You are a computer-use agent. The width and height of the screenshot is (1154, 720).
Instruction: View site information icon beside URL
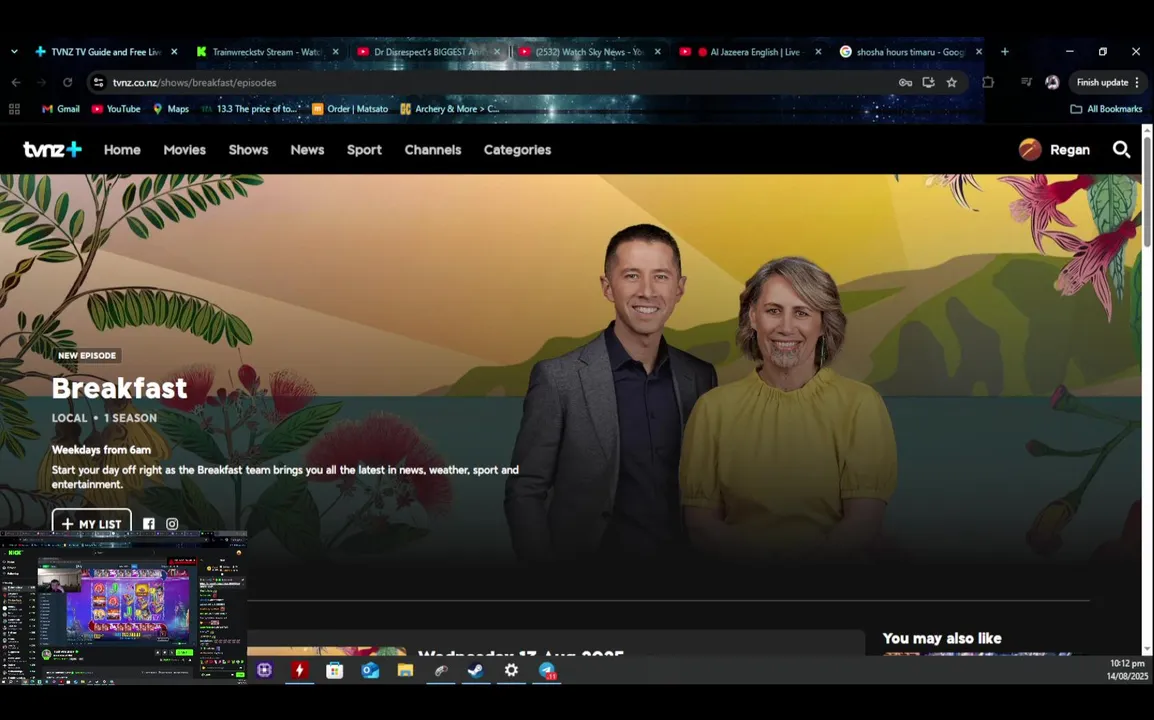point(99,82)
